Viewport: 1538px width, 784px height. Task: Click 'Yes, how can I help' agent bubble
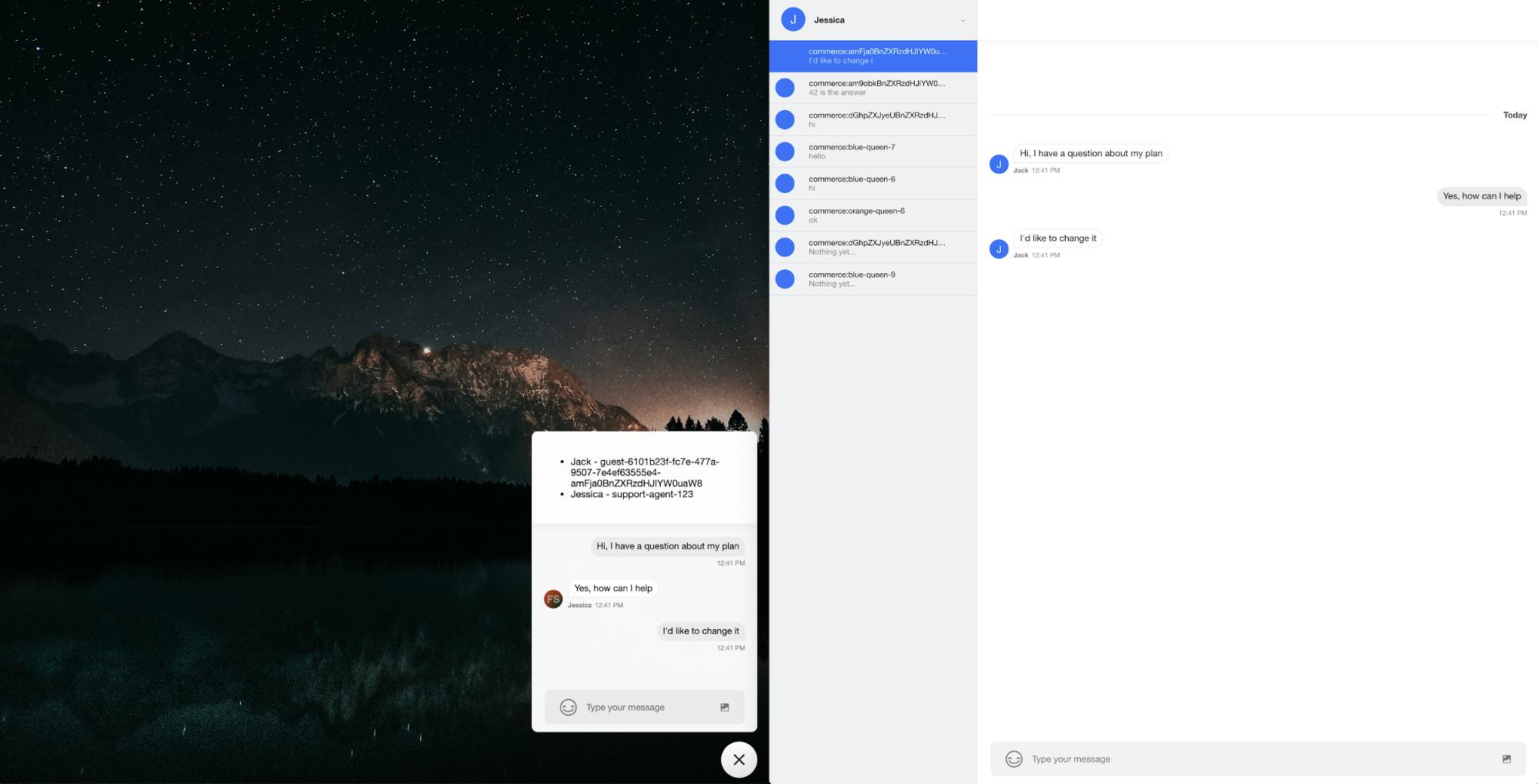(x=1481, y=196)
